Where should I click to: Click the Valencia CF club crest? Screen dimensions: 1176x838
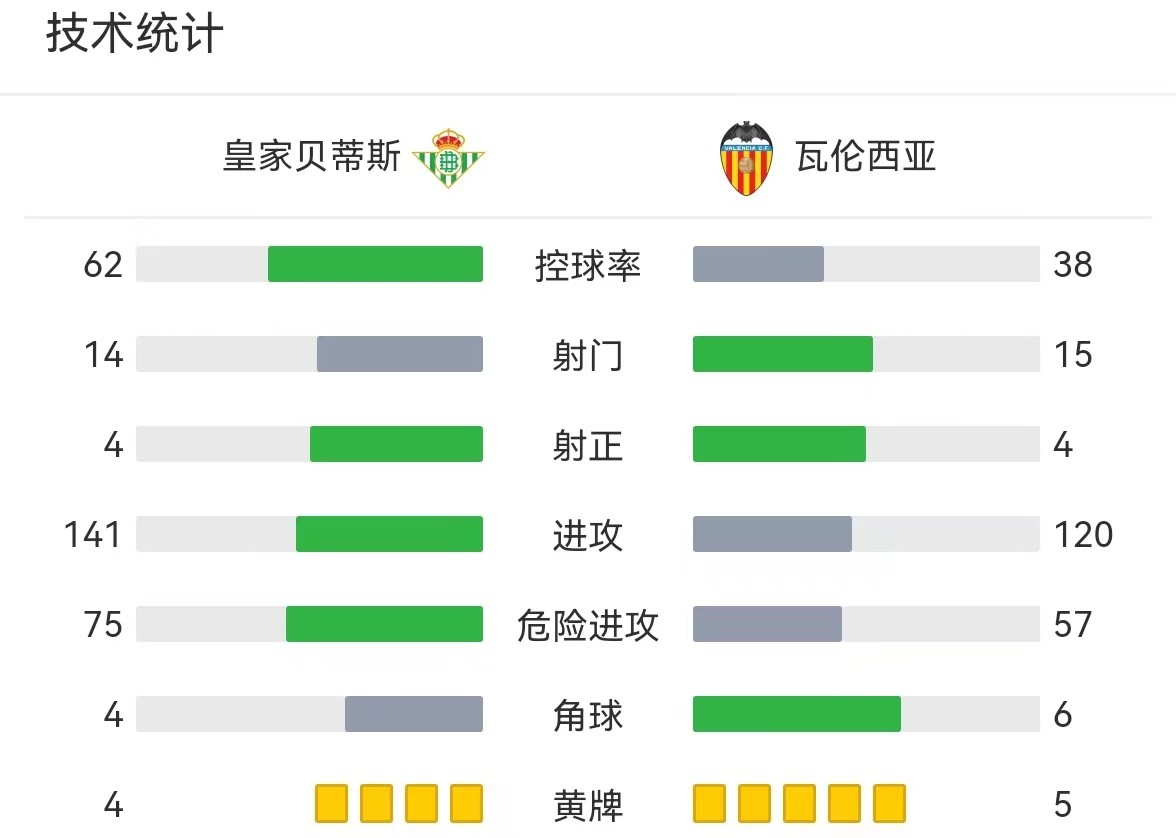point(746,158)
